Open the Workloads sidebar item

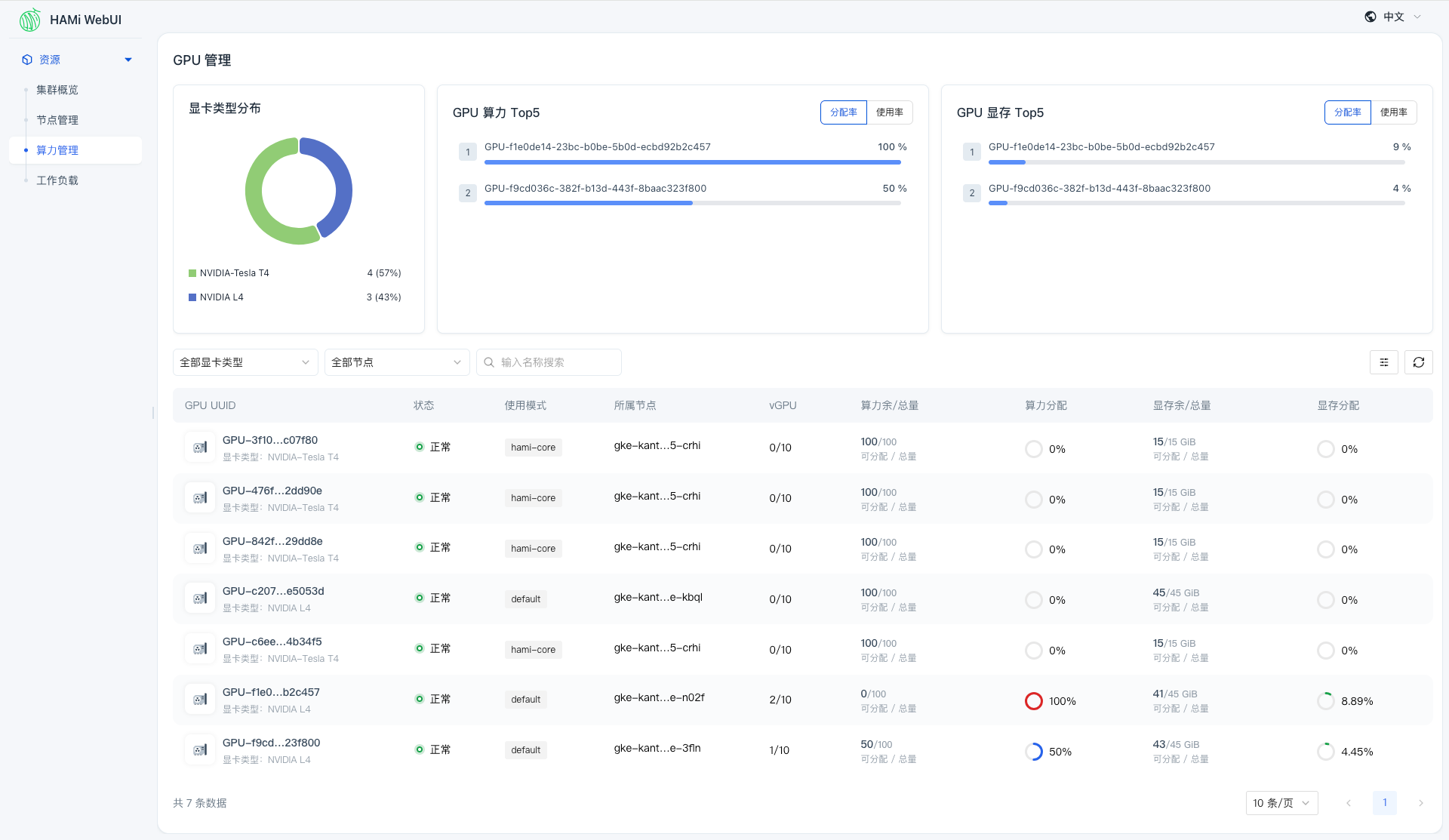coord(57,180)
